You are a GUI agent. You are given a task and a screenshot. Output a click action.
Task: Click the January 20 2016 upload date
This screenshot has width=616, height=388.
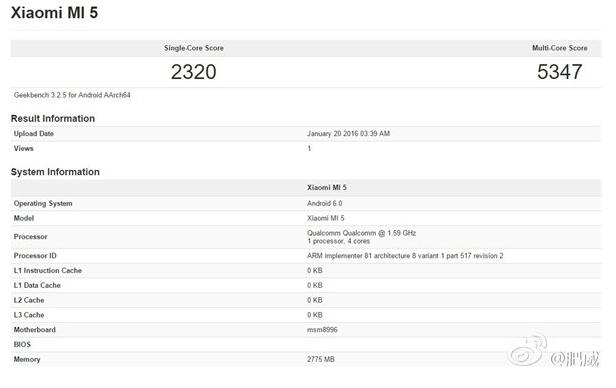[348, 134]
